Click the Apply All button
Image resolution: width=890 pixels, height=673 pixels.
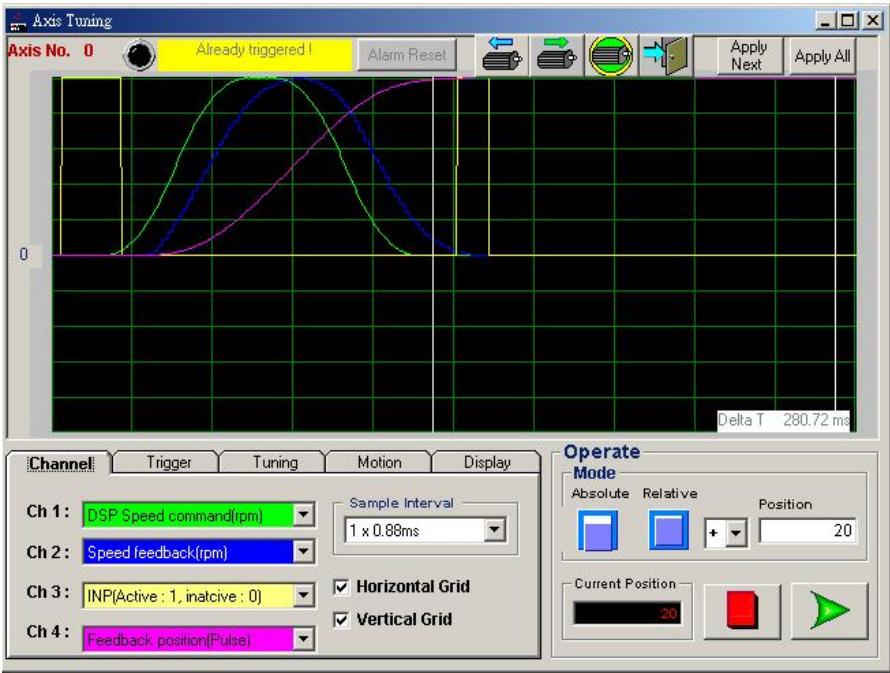[x=822, y=56]
